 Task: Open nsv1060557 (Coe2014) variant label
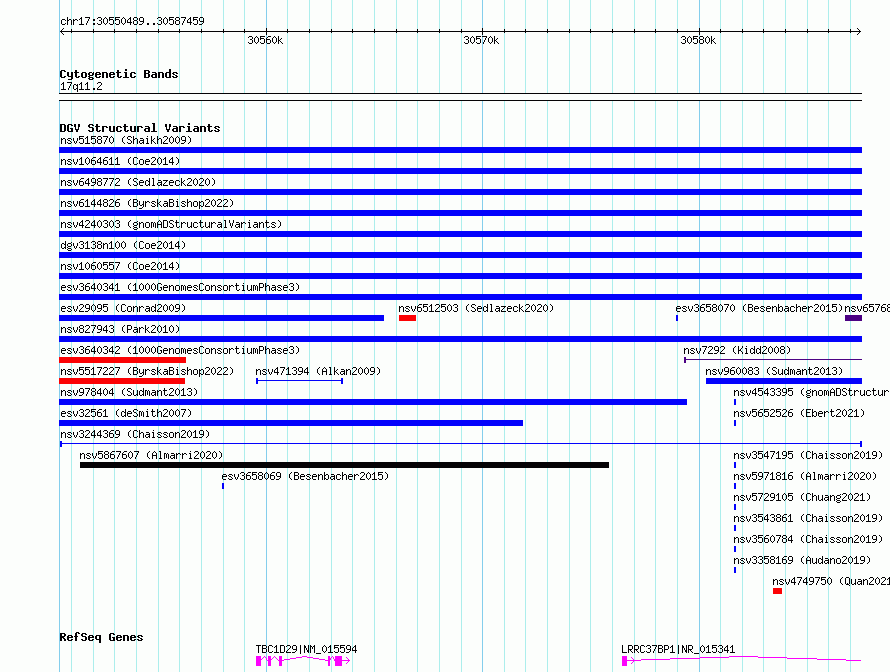[x=120, y=266]
